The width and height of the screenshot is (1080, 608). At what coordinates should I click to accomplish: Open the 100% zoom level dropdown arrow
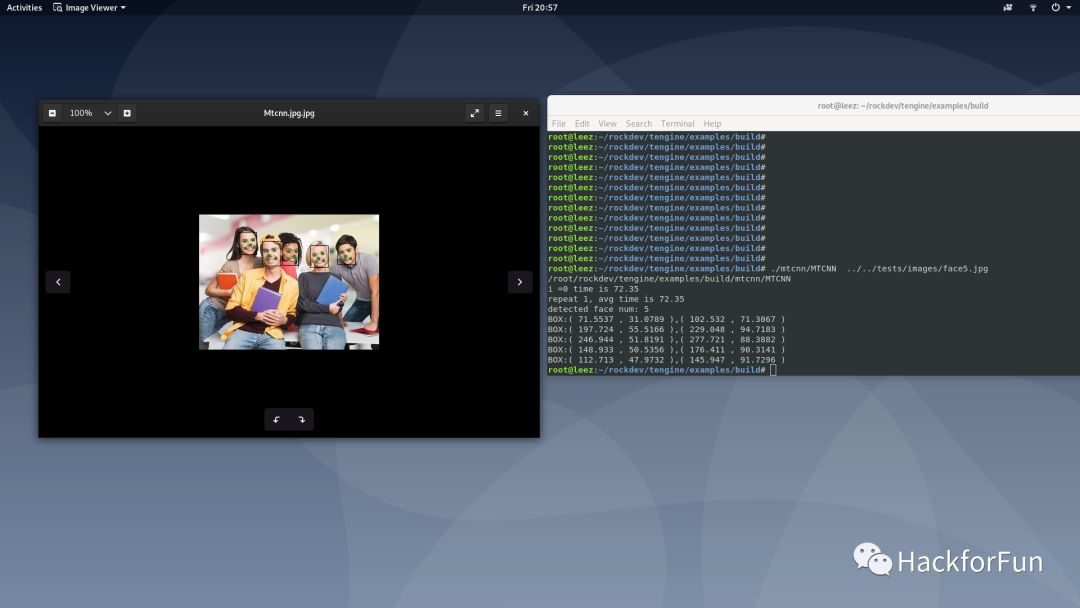(x=107, y=113)
